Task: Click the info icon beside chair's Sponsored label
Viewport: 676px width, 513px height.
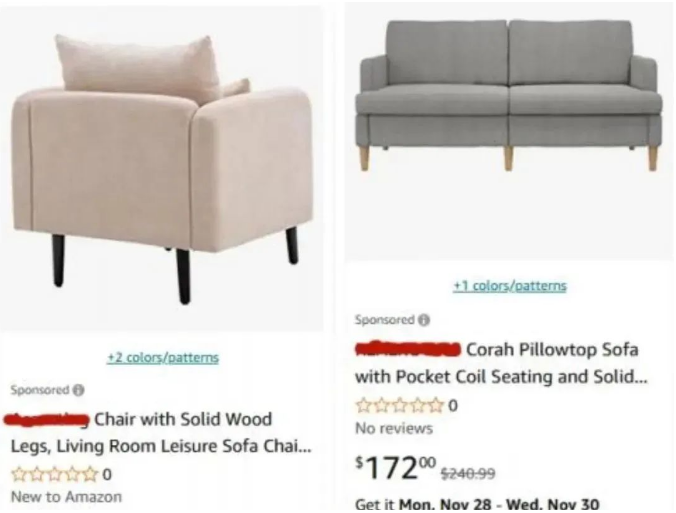Action: tap(75, 390)
